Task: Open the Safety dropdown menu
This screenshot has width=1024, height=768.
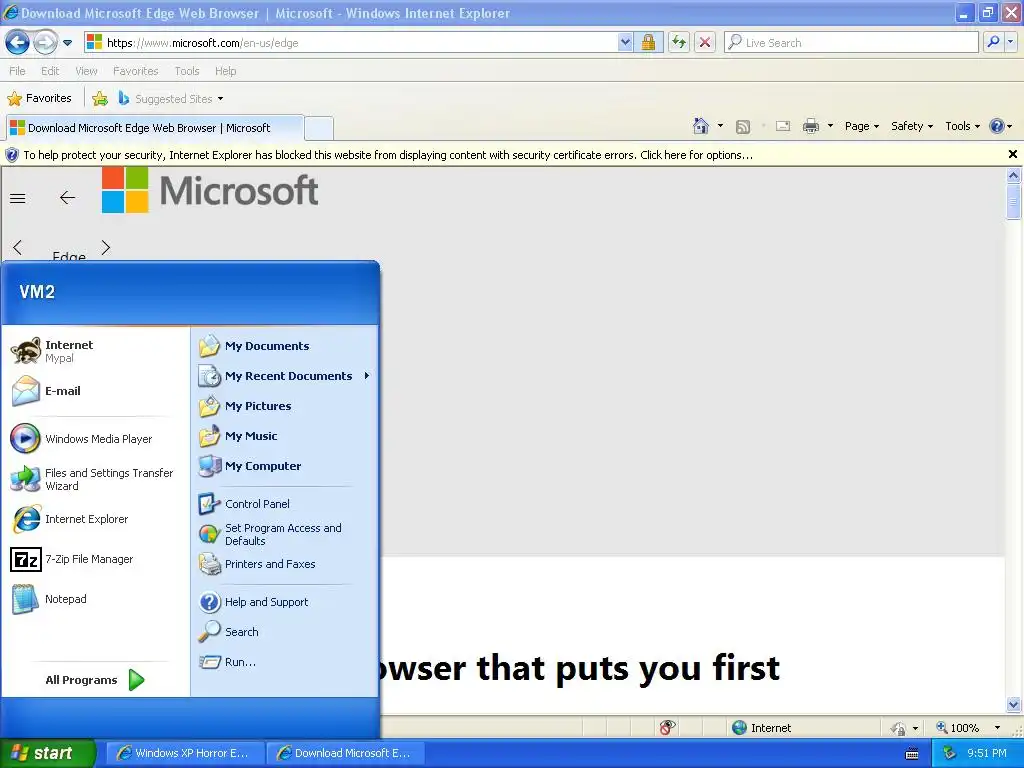Action: pos(912,127)
